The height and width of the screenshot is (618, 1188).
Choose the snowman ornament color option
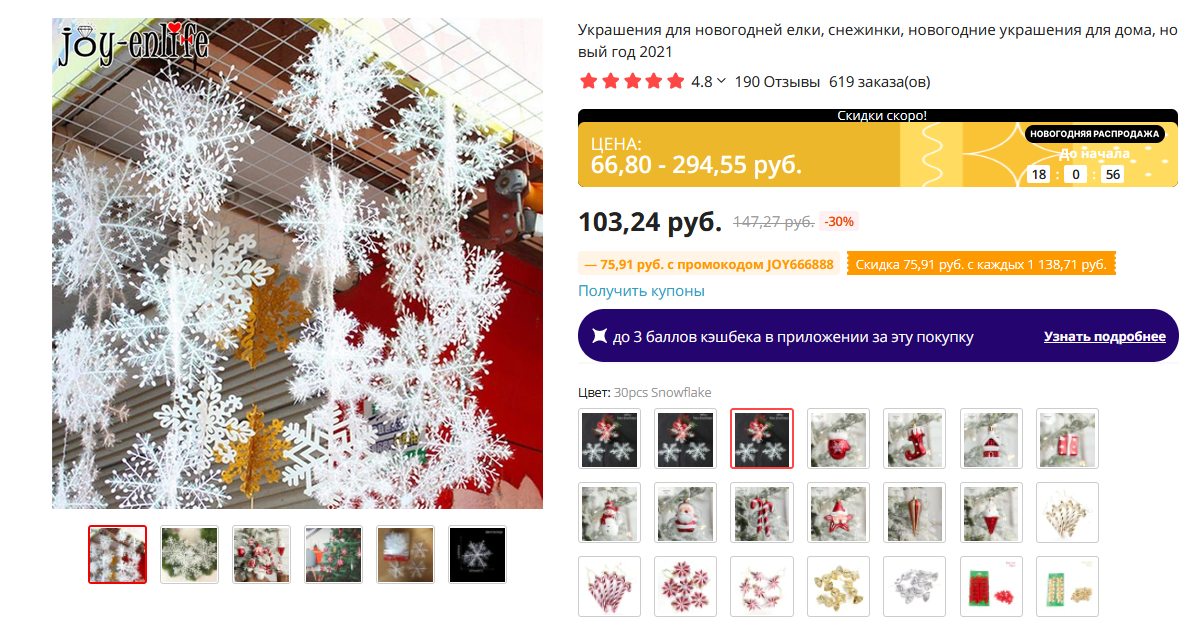click(609, 513)
